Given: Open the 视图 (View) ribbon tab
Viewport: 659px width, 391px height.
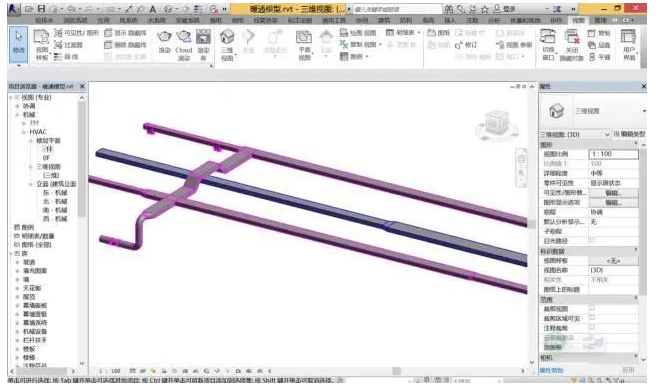Looking at the screenshot, I should point(578,20).
